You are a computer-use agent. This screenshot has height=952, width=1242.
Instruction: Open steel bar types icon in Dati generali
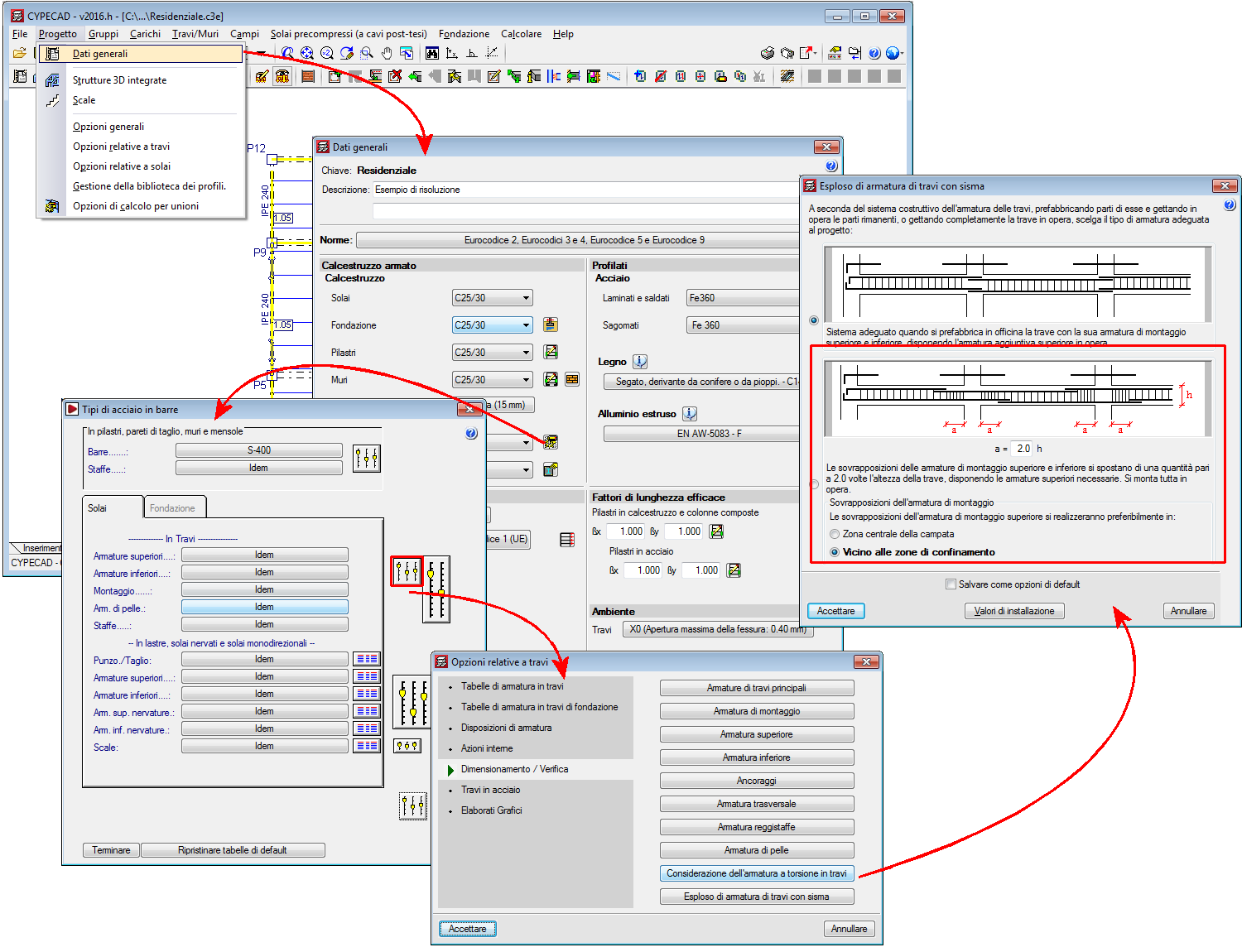pos(551,442)
